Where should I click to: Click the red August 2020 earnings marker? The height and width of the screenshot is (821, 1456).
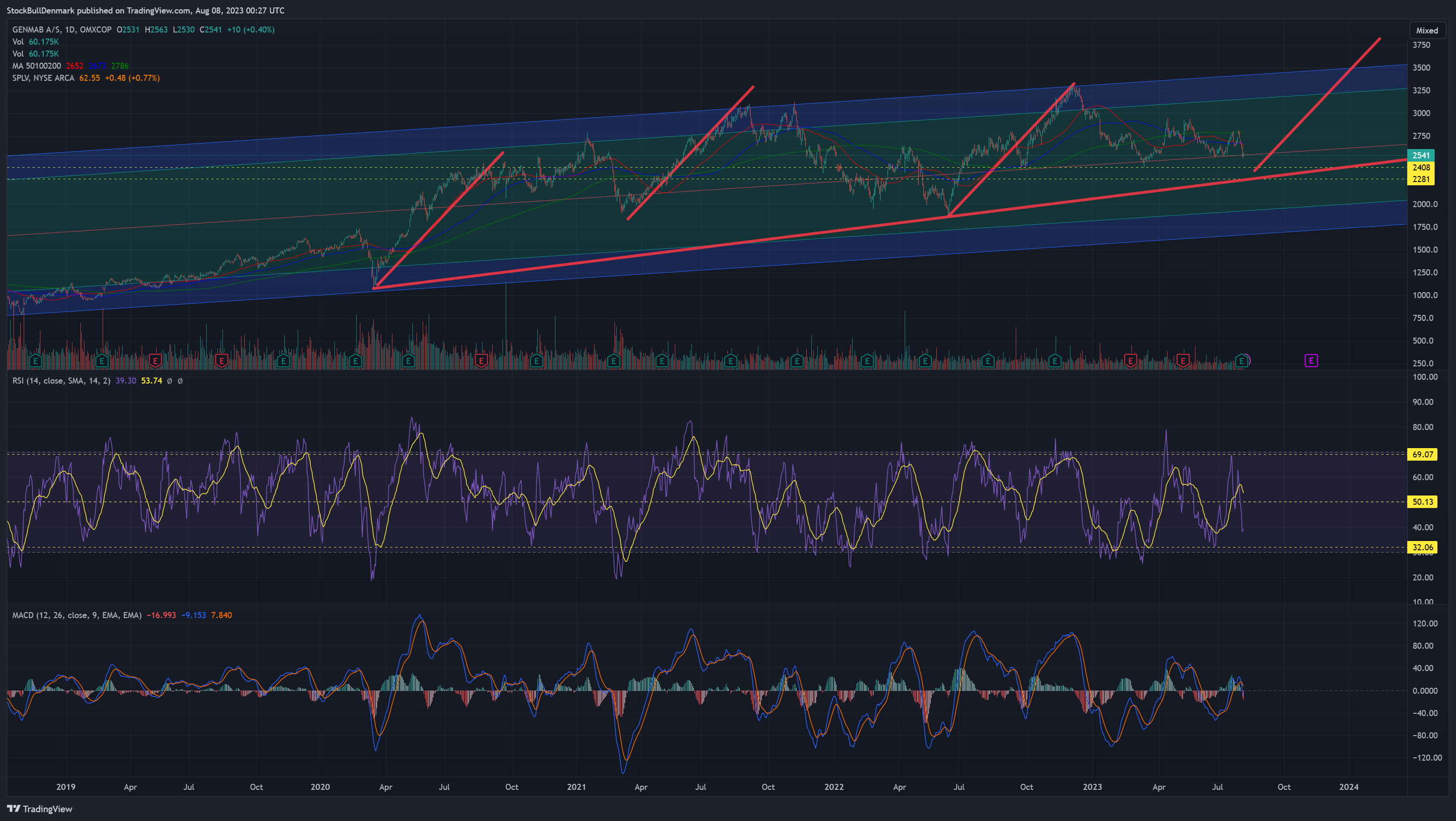click(482, 360)
